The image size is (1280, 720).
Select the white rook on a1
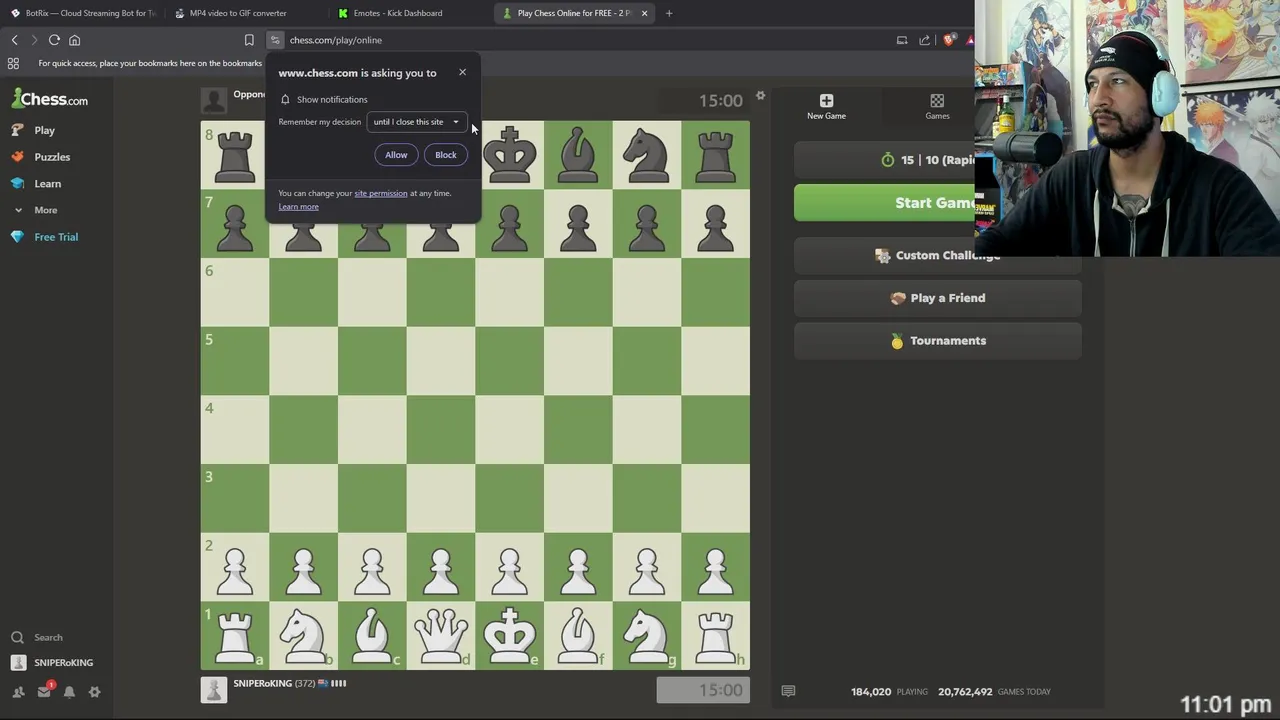[x=235, y=636]
